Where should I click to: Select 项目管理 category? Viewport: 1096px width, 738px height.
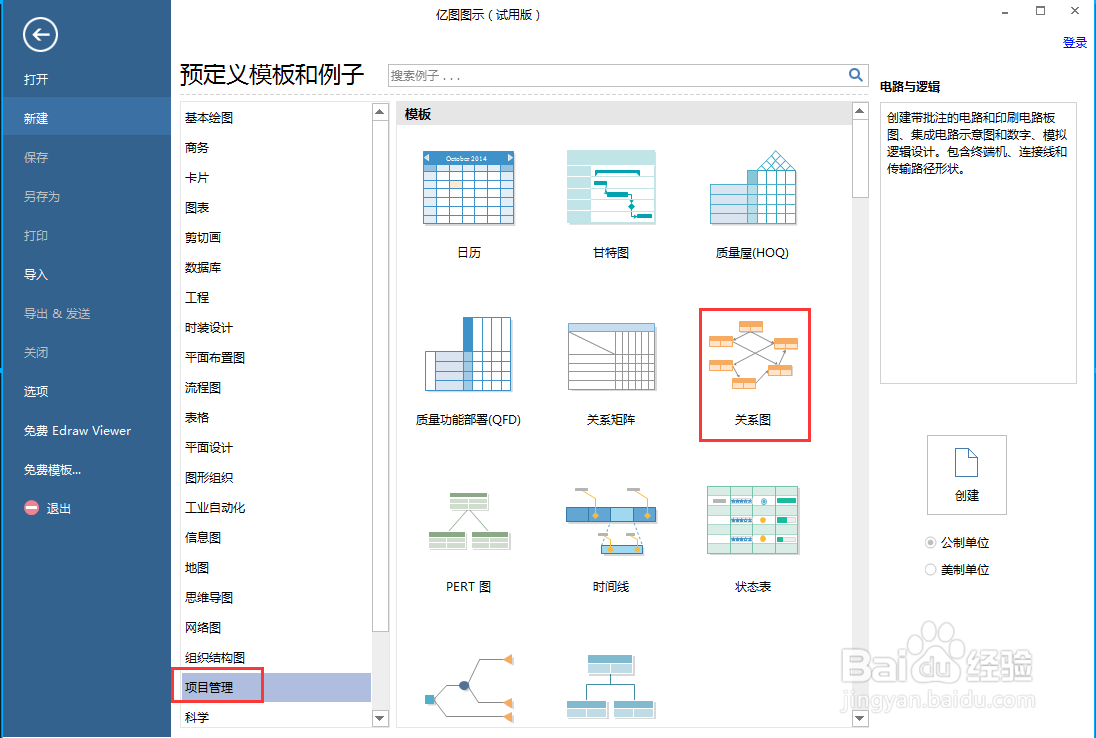(276, 688)
